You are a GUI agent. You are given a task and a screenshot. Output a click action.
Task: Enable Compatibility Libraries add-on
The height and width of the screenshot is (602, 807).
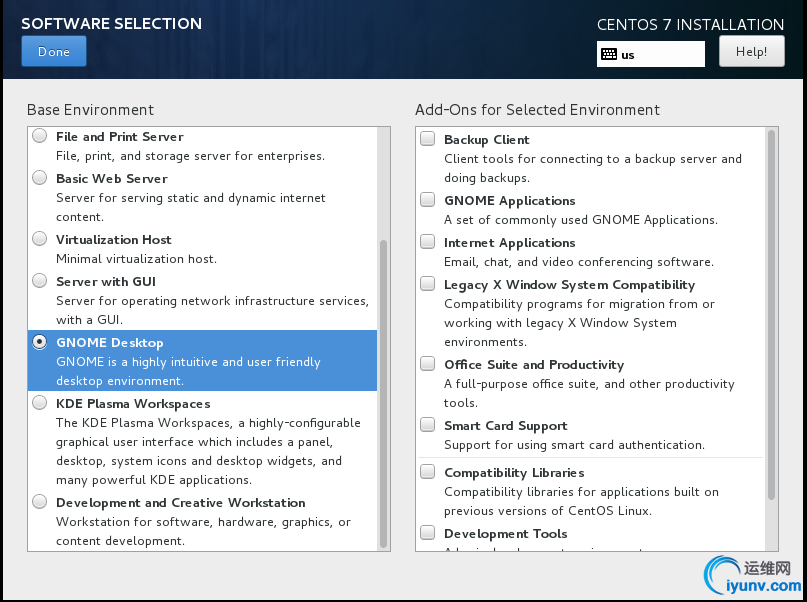tap(428, 472)
